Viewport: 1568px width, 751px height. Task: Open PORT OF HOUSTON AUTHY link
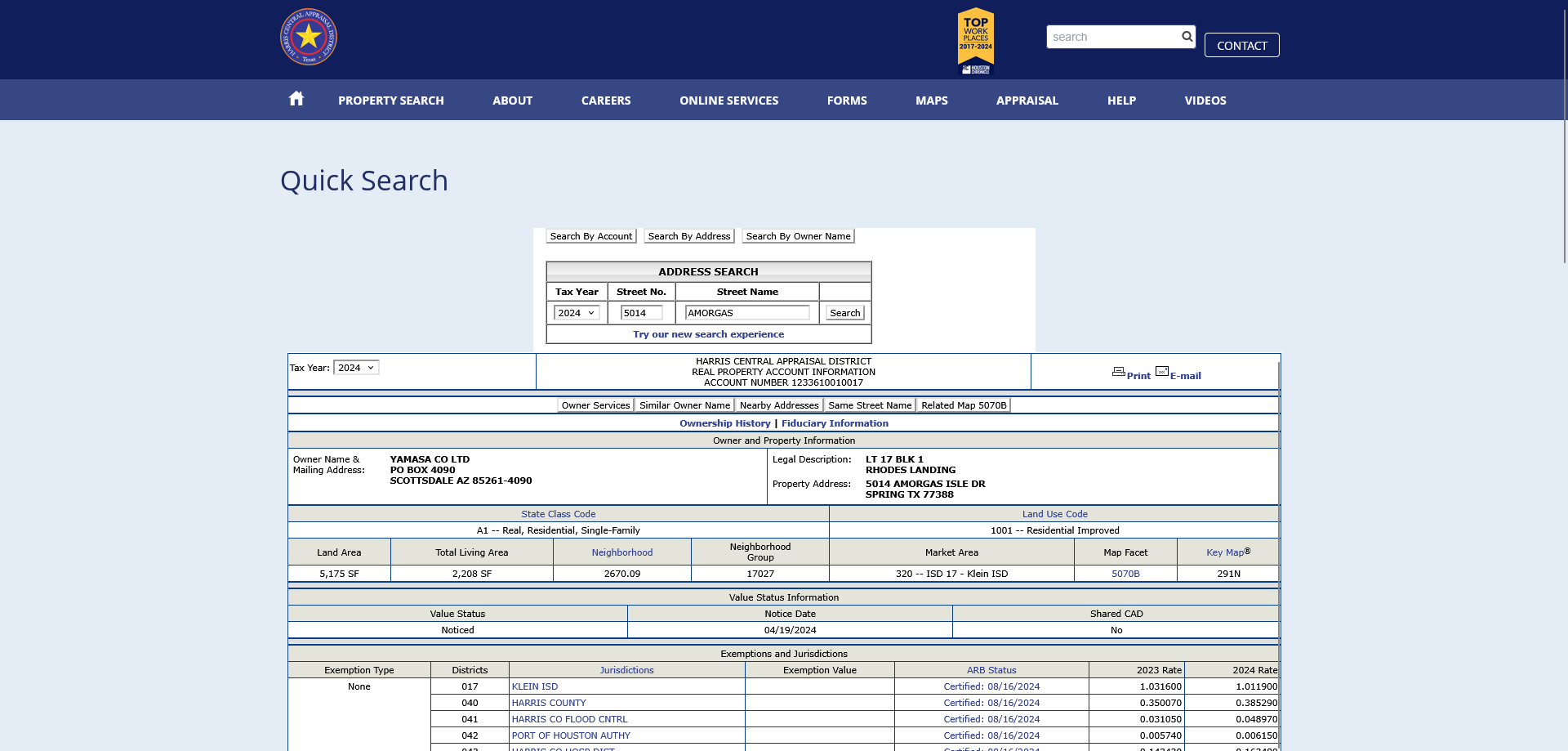pyautogui.click(x=571, y=735)
